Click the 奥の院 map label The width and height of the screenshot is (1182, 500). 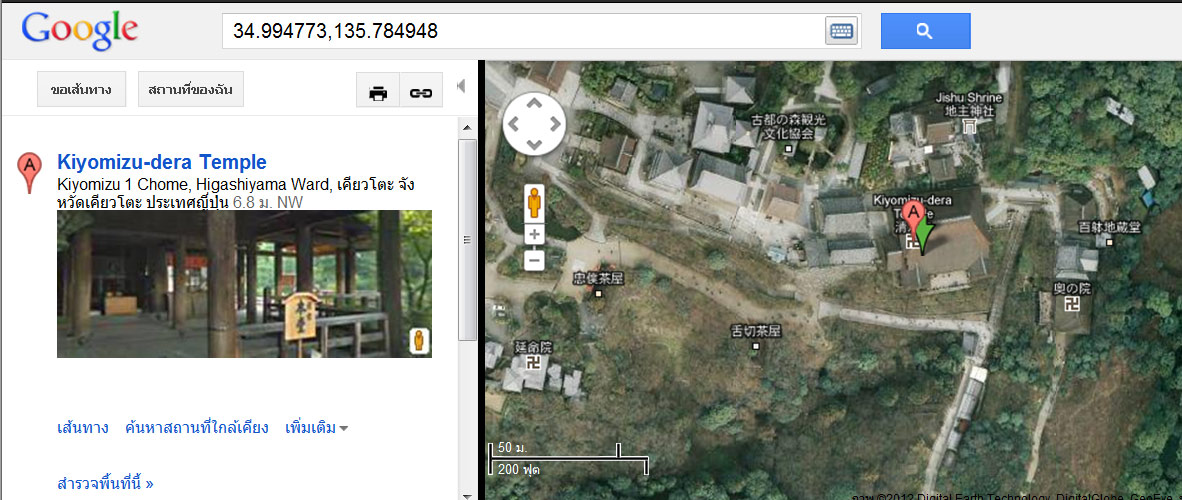(x=1071, y=289)
